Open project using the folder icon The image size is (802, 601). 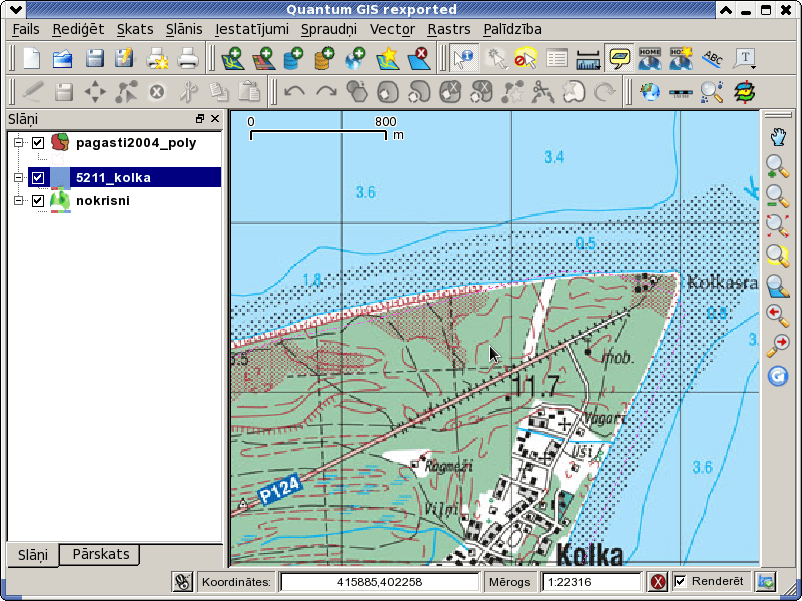pyautogui.click(x=62, y=58)
